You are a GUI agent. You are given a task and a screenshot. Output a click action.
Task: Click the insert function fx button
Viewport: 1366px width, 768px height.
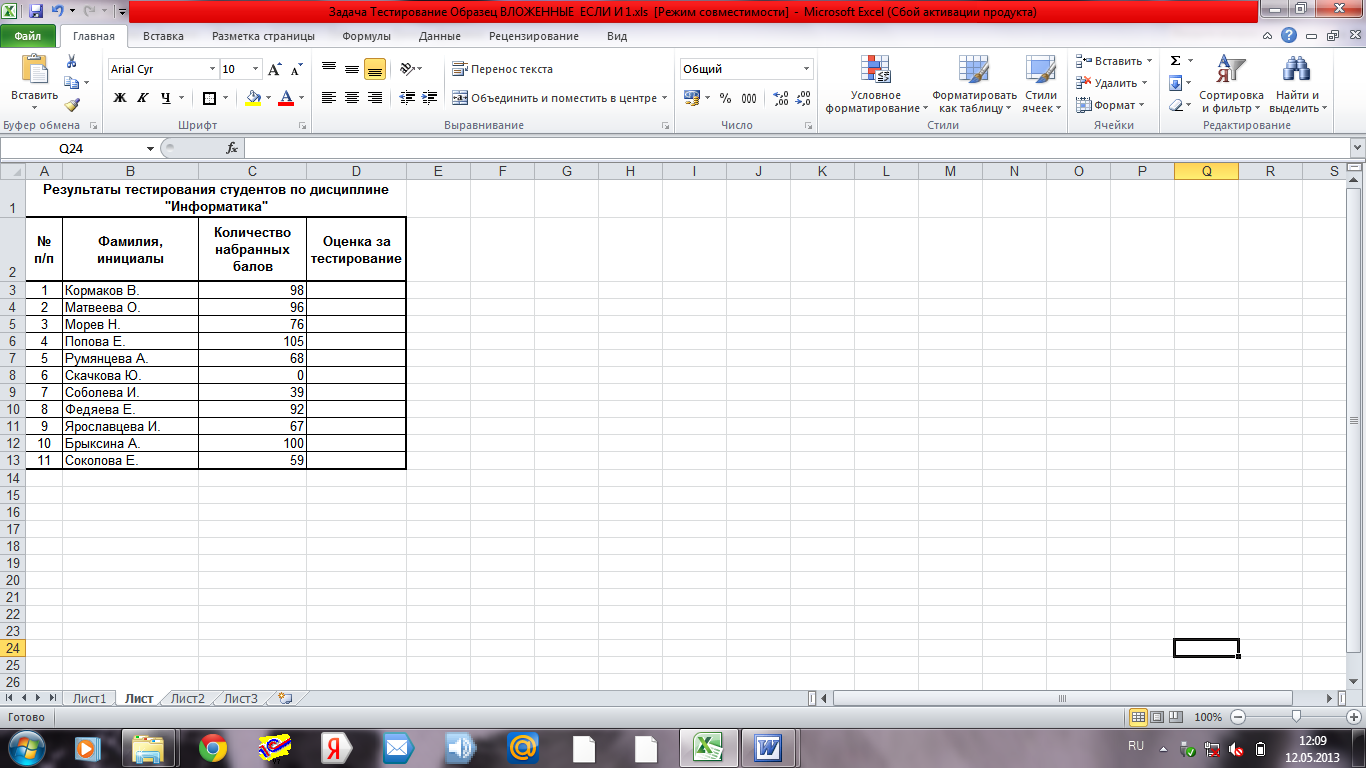pos(232,148)
